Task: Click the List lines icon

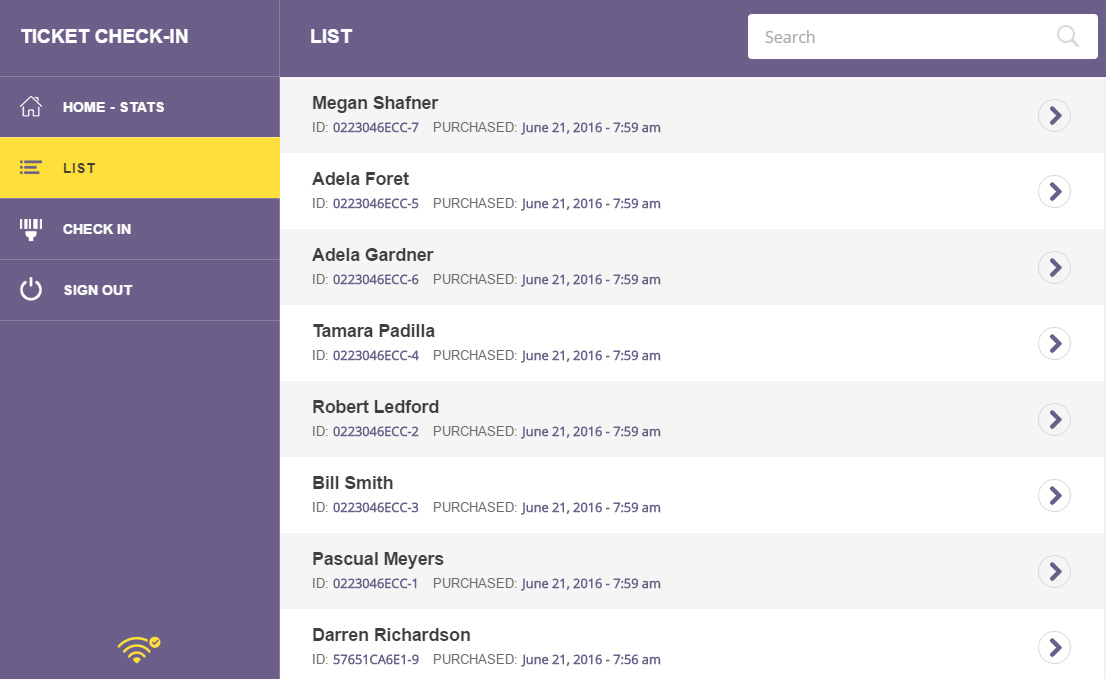Action: pyautogui.click(x=31, y=168)
